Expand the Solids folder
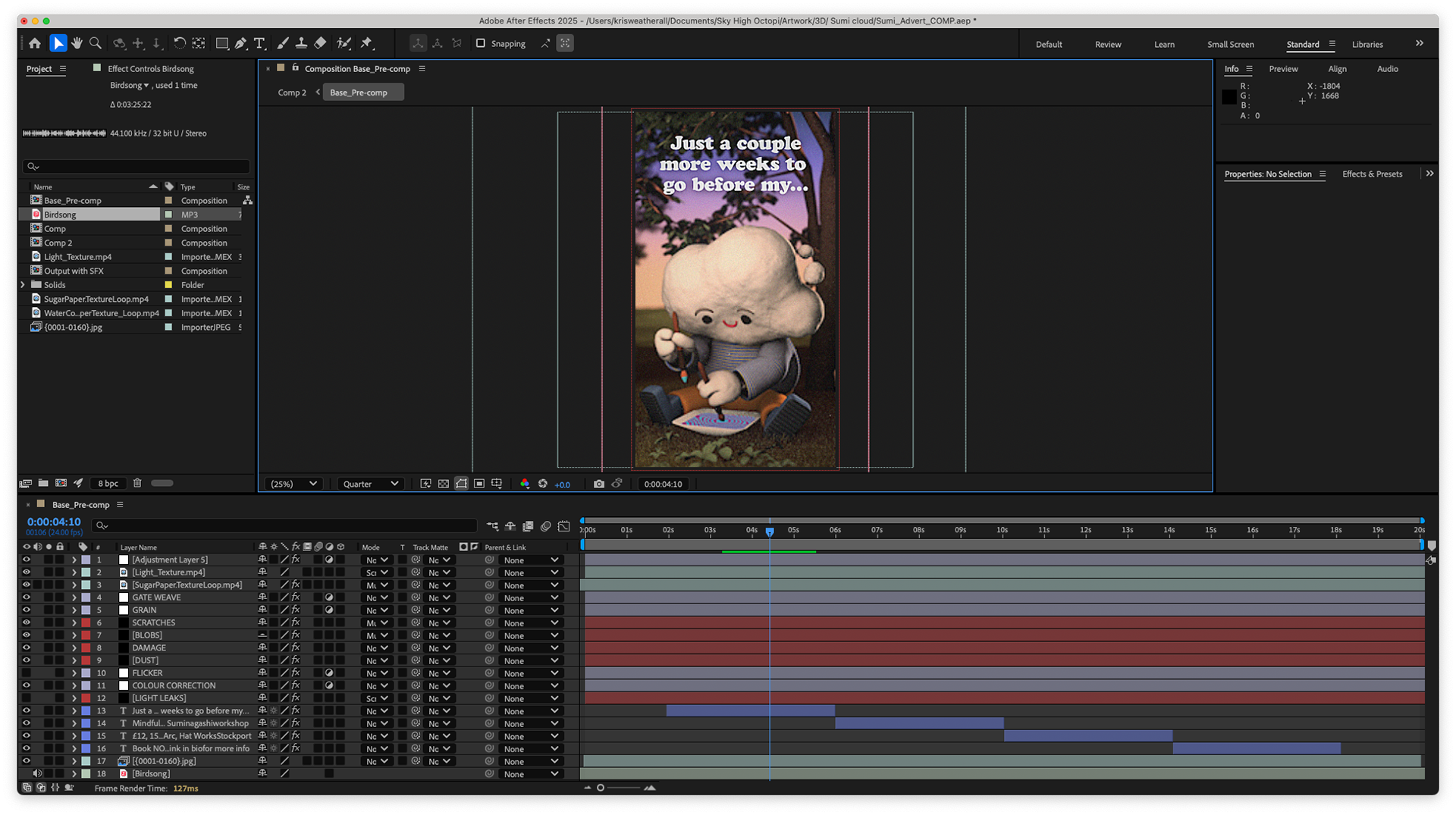 (x=23, y=285)
